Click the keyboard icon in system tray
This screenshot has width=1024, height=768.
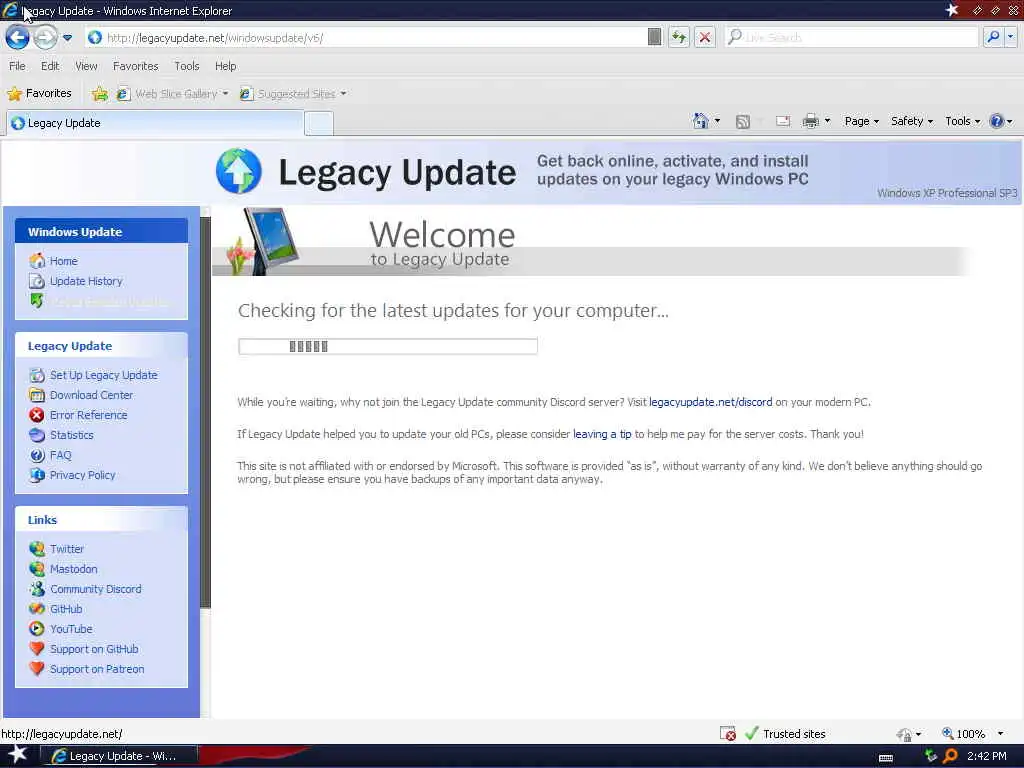(886, 758)
